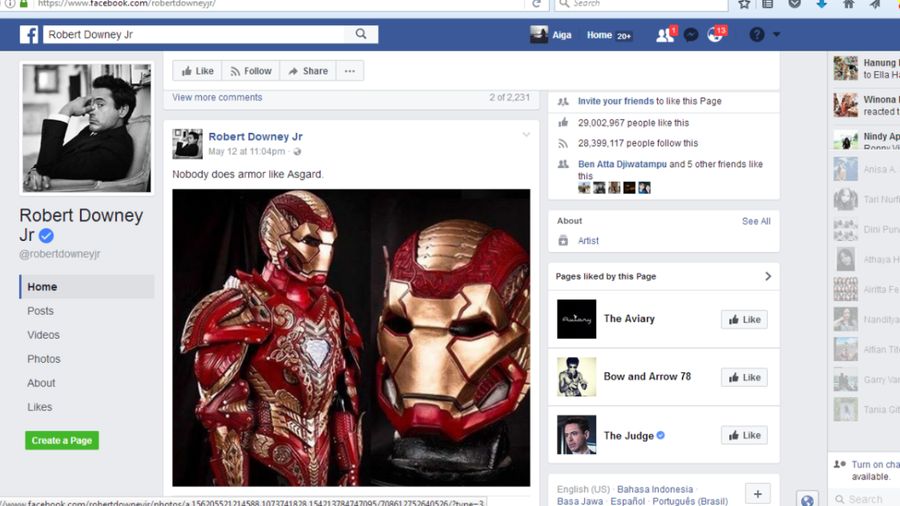Click the post author's small avatar
The image size is (900, 506).
point(187,144)
